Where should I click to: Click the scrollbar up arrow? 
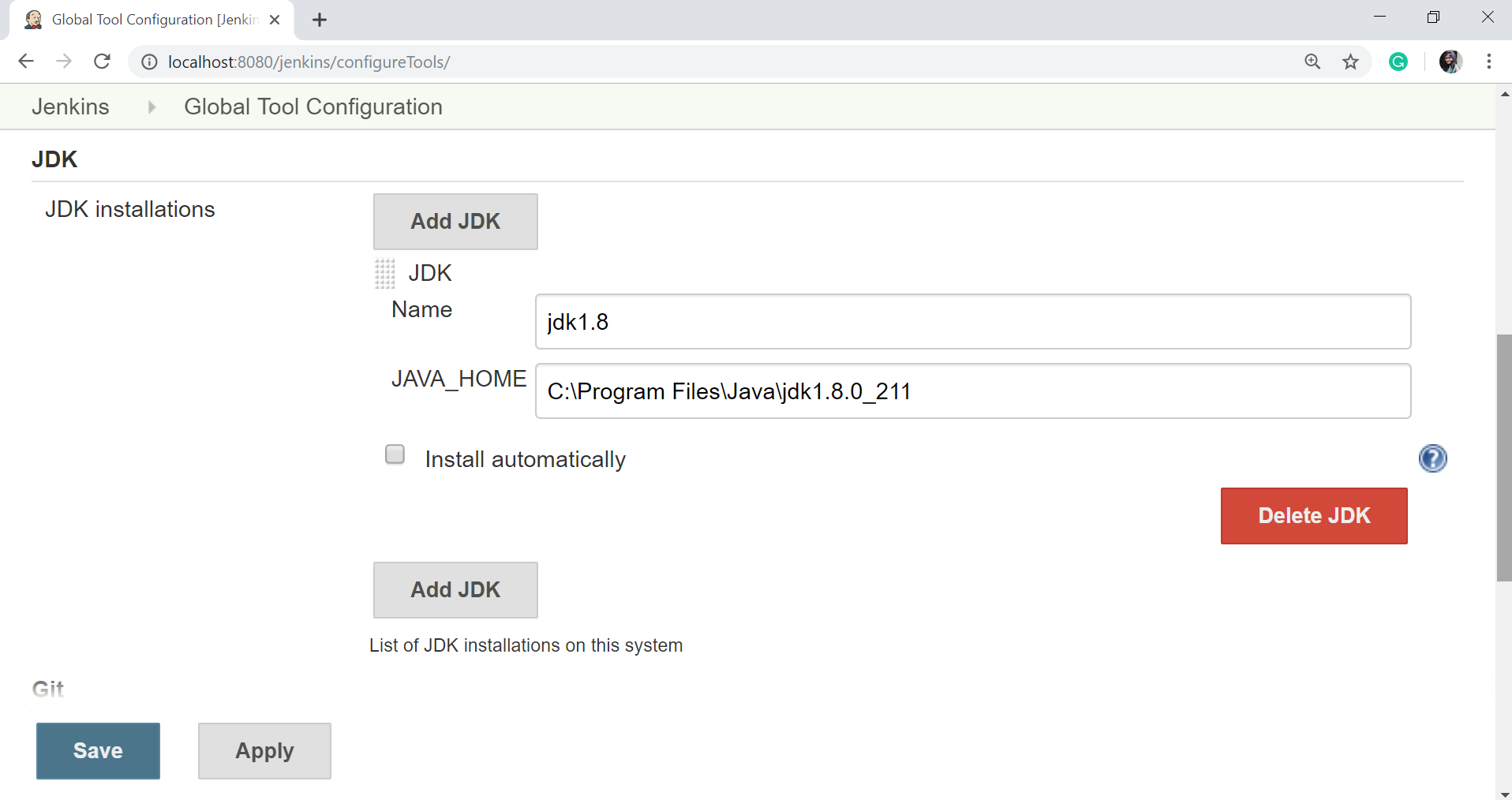[x=1504, y=94]
